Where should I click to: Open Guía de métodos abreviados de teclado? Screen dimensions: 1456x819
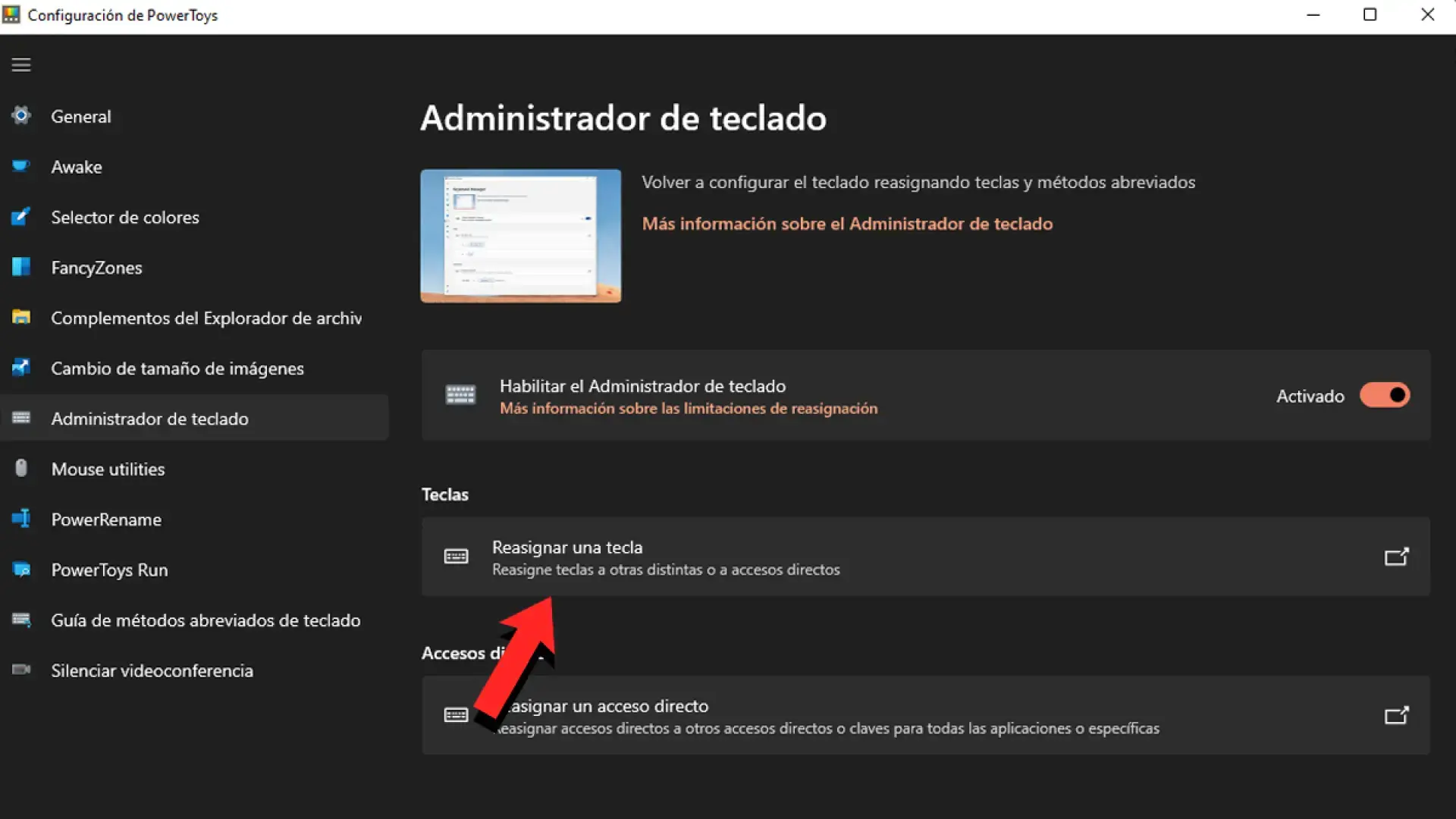click(x=206, y=620)
